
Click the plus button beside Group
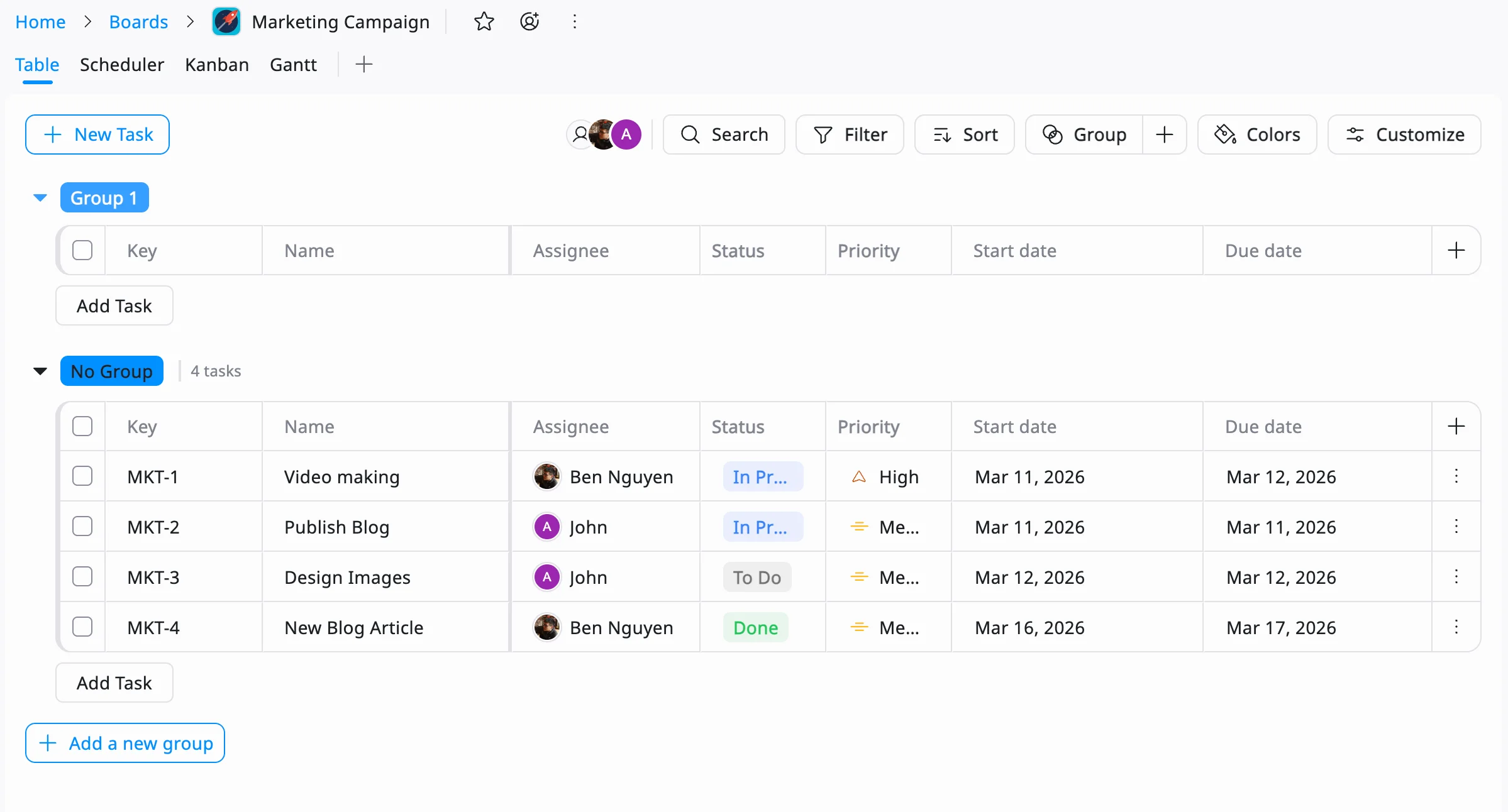(1164, 134)
